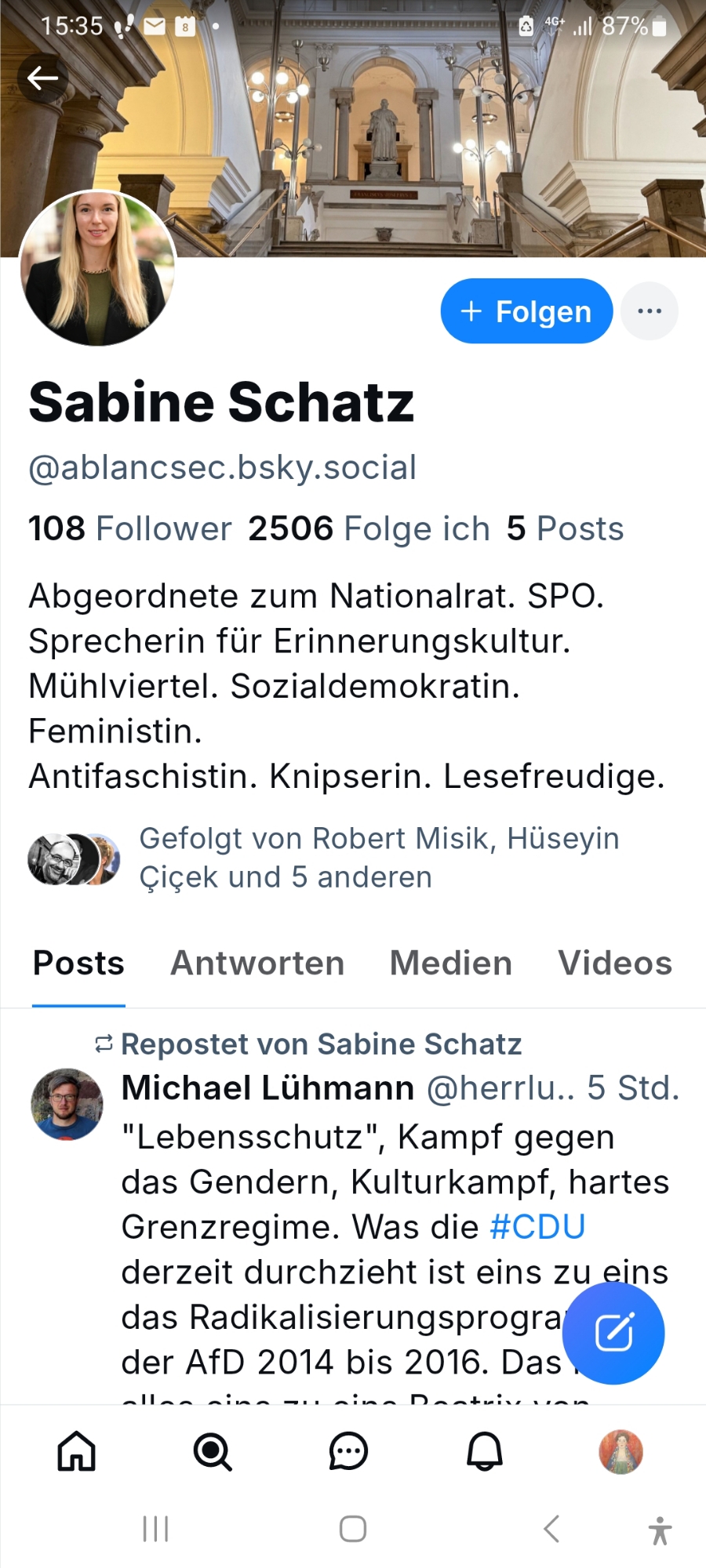
Task: Open the 'Gefolgt von Robert Misik' followers link
Action: [x=379, y=858]
